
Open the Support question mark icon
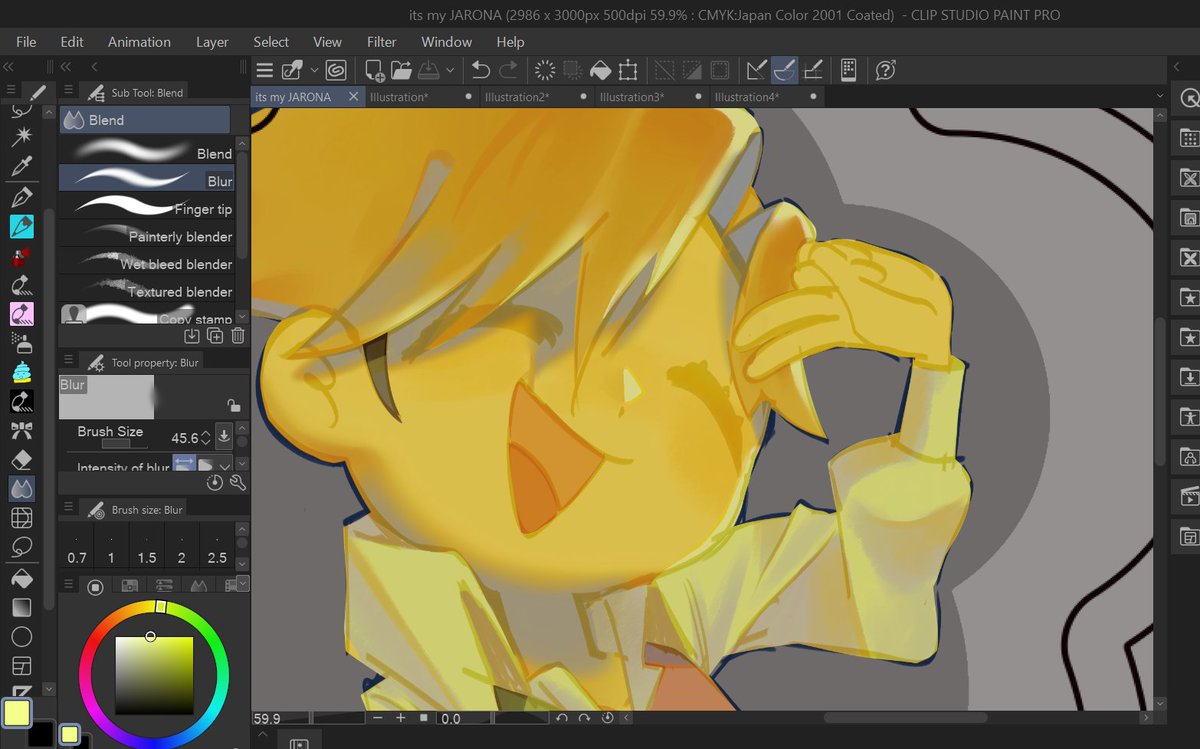(x=885, y=70)
